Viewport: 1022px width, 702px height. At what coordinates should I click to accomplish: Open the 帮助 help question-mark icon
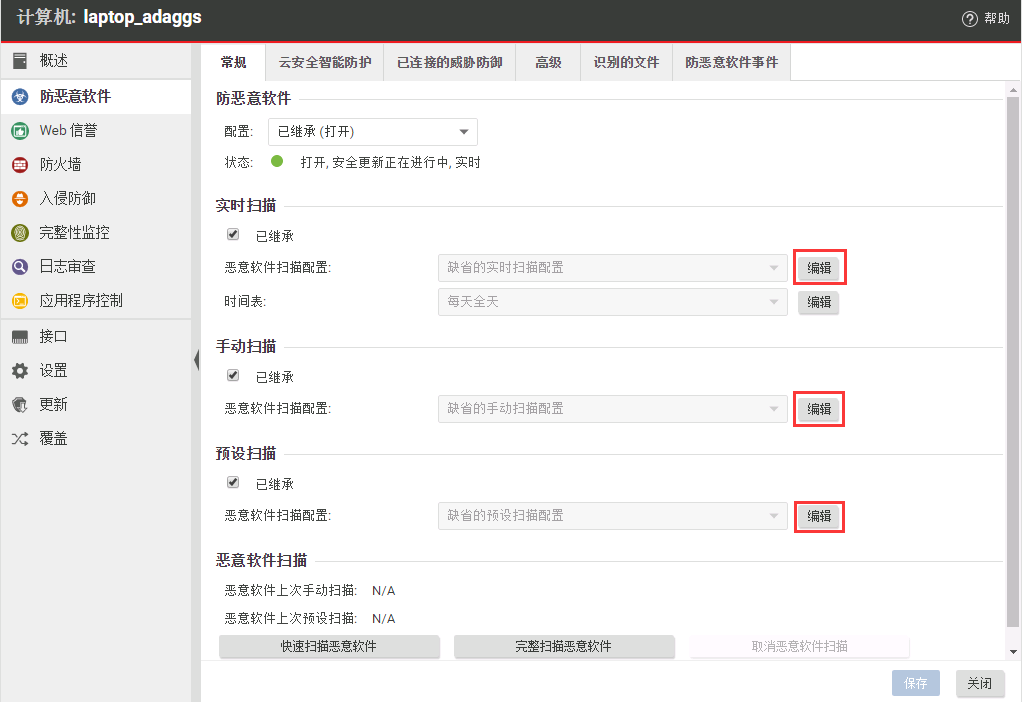969,19
